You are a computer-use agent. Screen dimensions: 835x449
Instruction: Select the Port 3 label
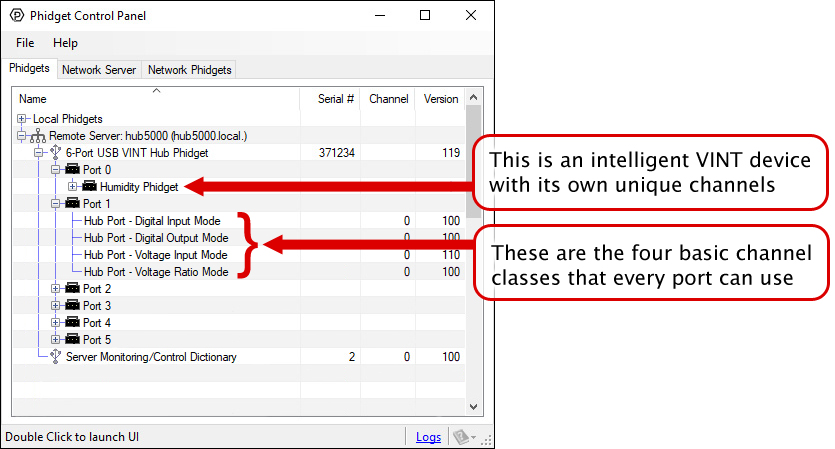click(x=97, y=306)
